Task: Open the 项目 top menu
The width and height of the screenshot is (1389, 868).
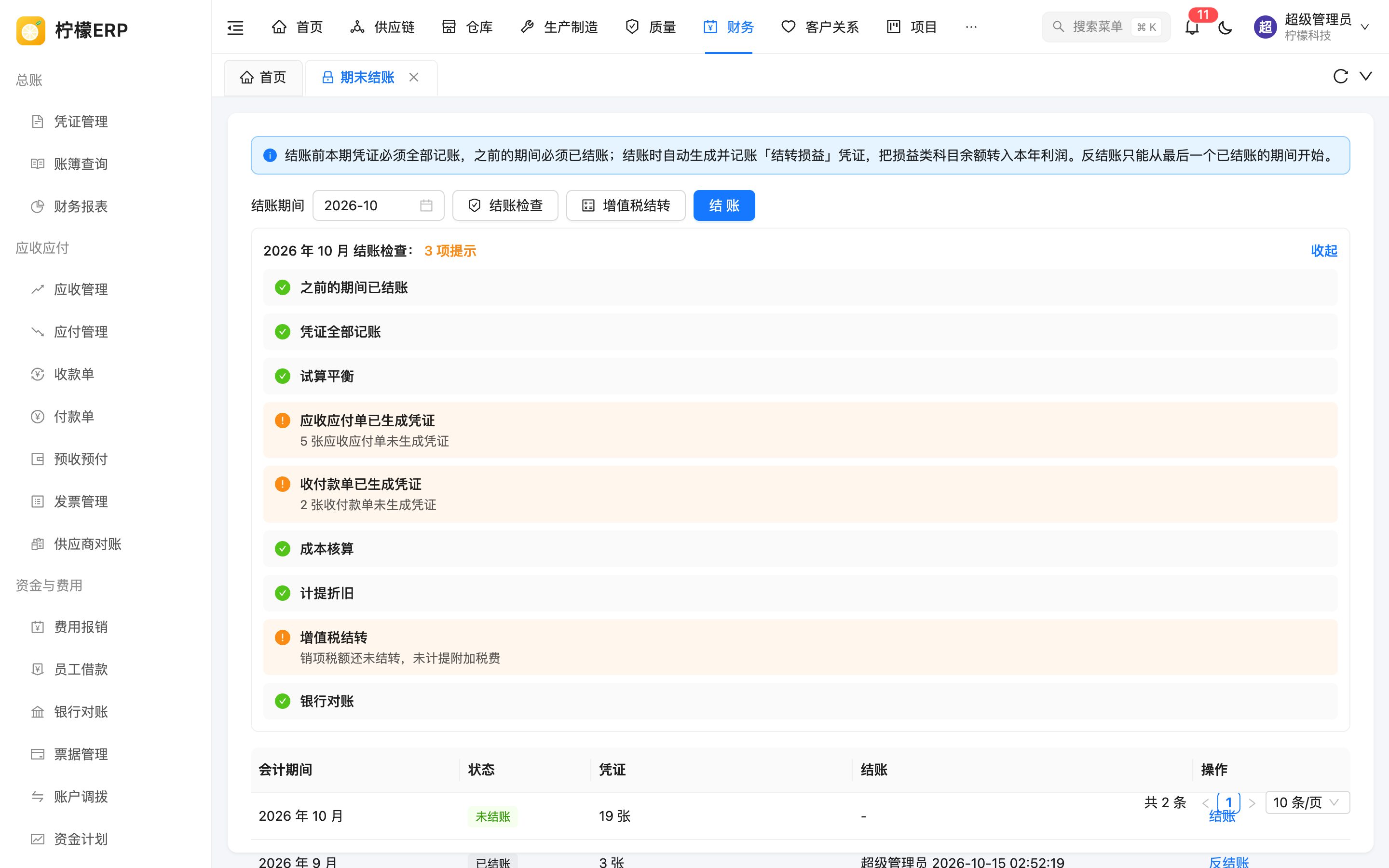Action: click(x=912, y=27)
